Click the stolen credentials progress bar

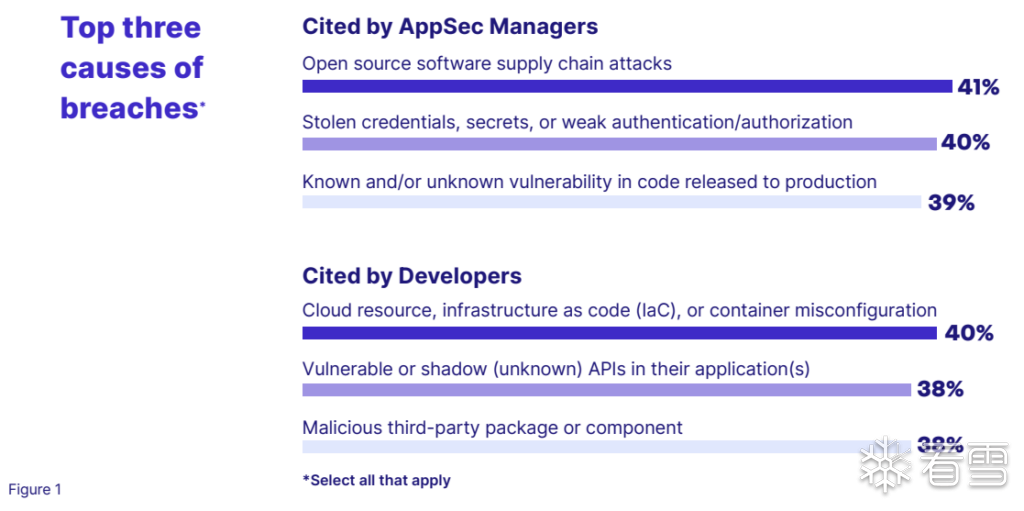(619, 143)
